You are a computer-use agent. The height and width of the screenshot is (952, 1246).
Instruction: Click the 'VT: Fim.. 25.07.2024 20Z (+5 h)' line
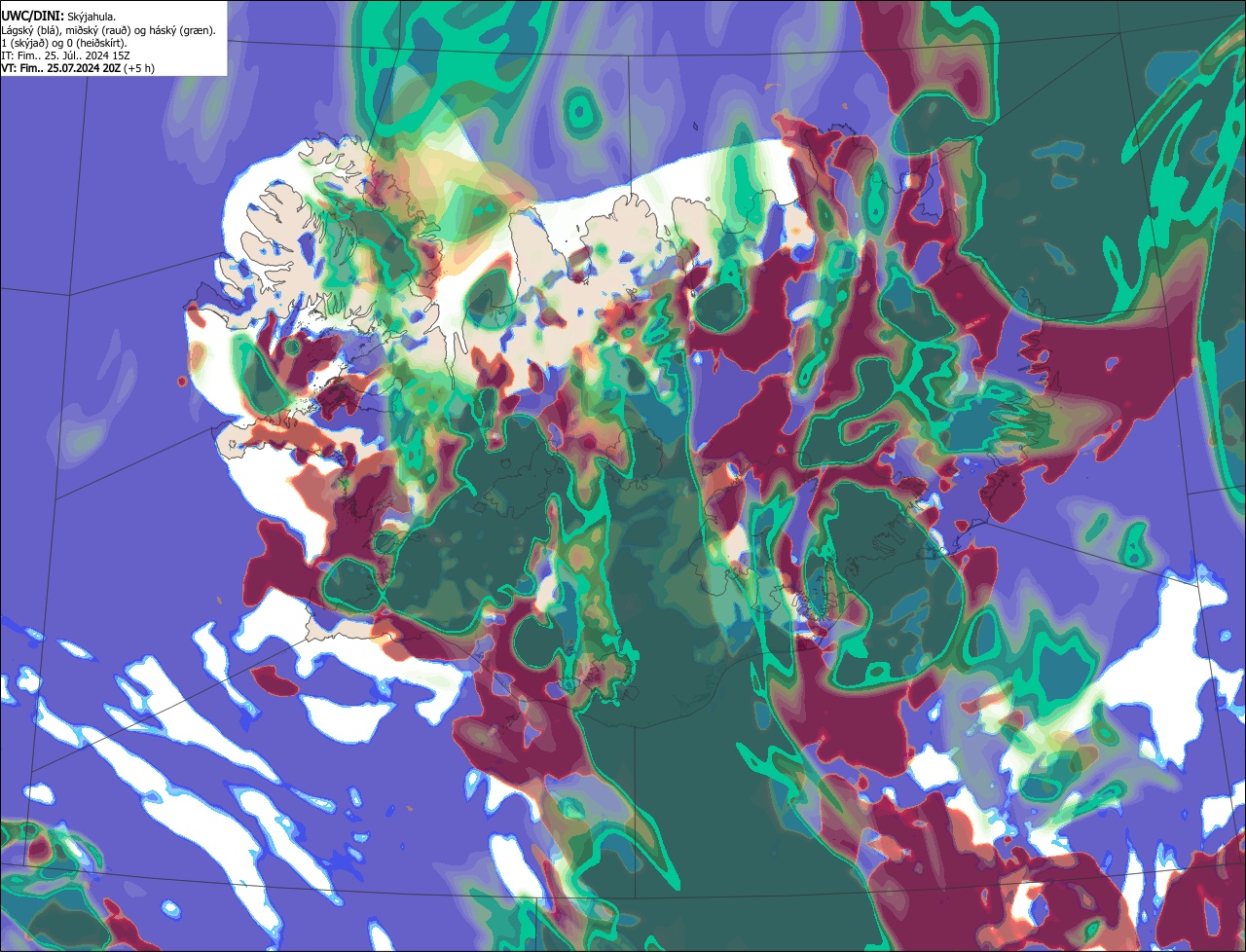coord(78,68)
